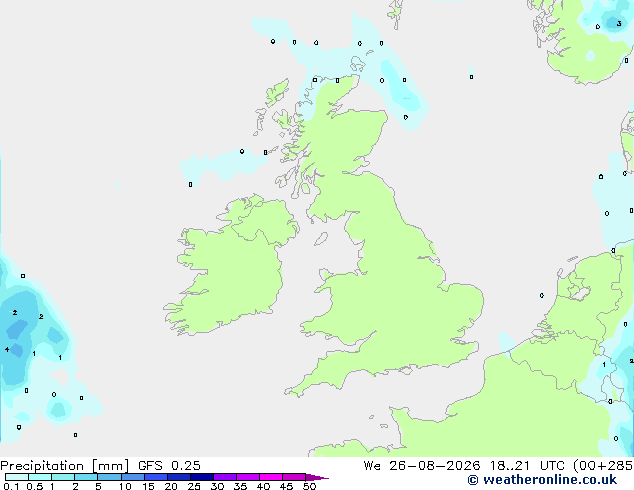Image resolution: width=634 pixels, height=490 pixels.
Task: Click the "3" precipitation value over Norway
Action: click(619, 24)
